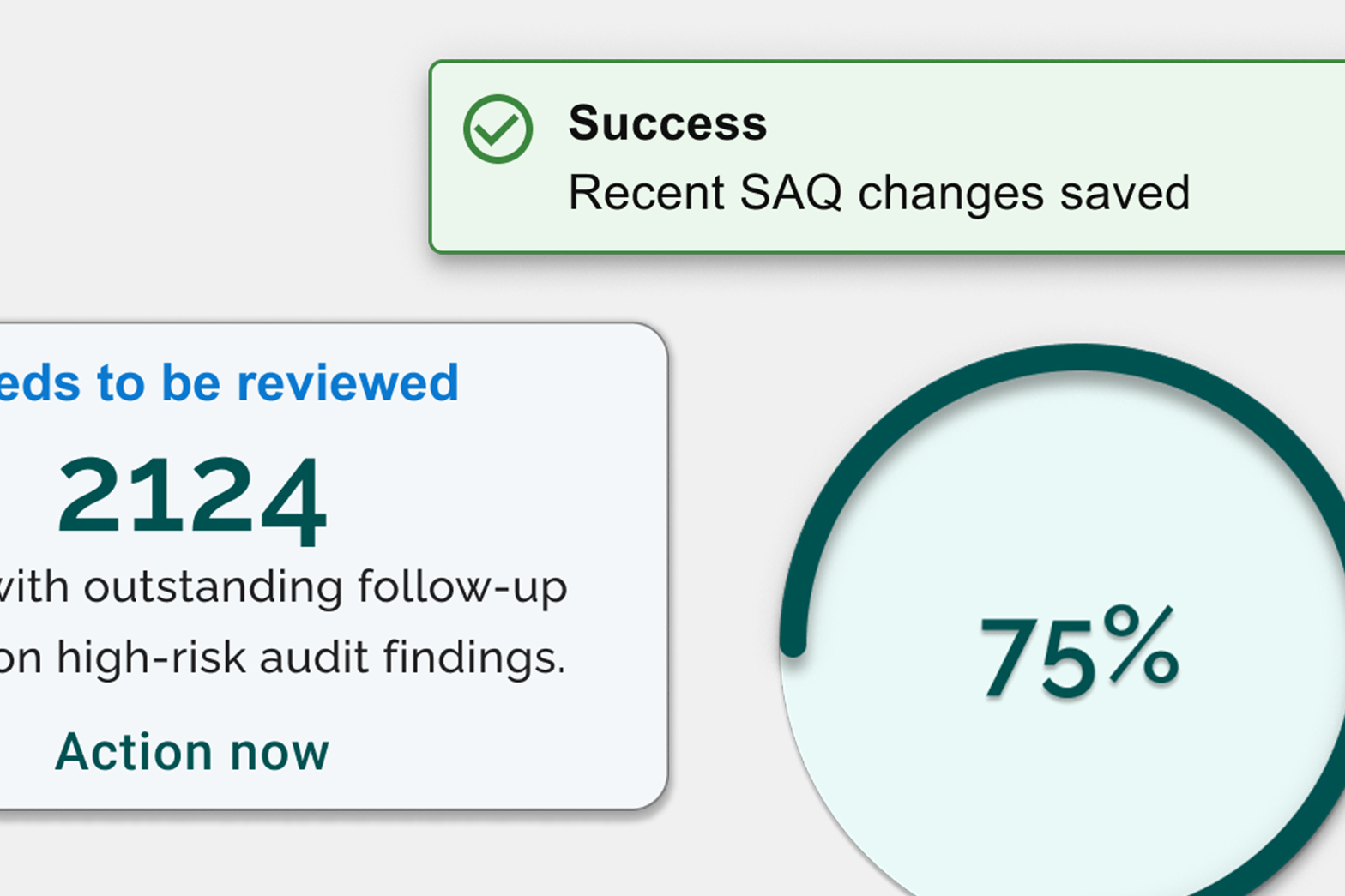Click the word "now" in the Action now link
The height and width of the screenshot is (896, 1345).
pyautogui.click(x=280, y=754)
